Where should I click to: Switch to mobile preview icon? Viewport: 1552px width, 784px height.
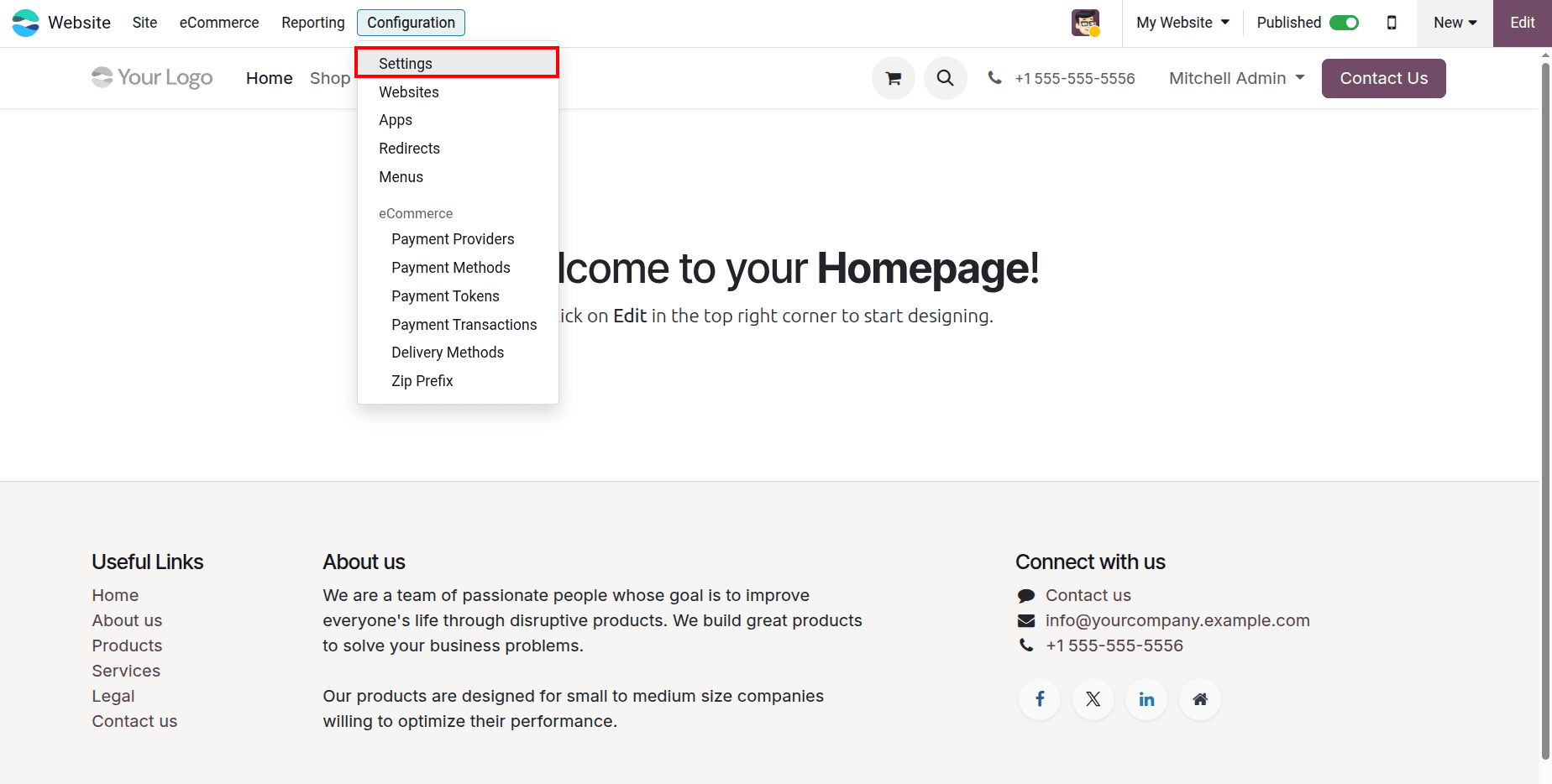(x=1392, y=23)
